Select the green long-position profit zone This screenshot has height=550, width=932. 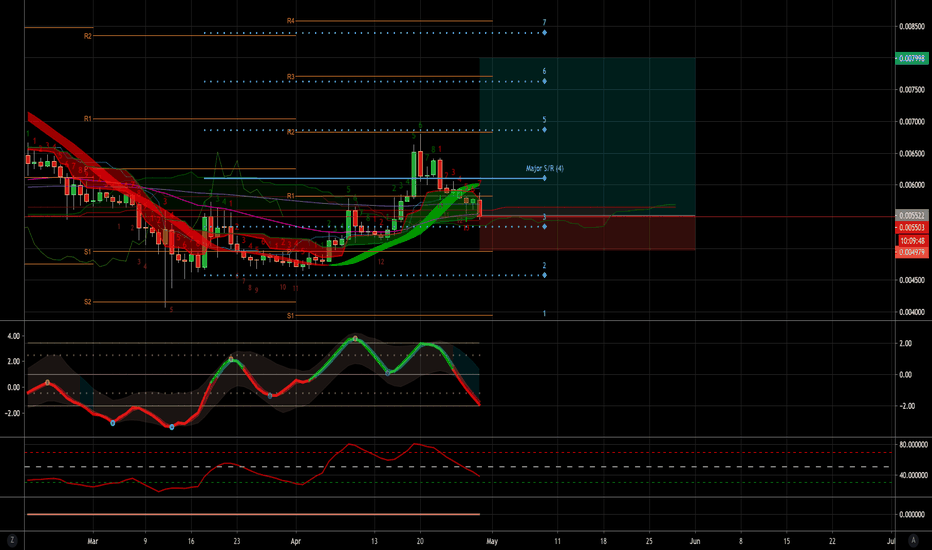587,137
